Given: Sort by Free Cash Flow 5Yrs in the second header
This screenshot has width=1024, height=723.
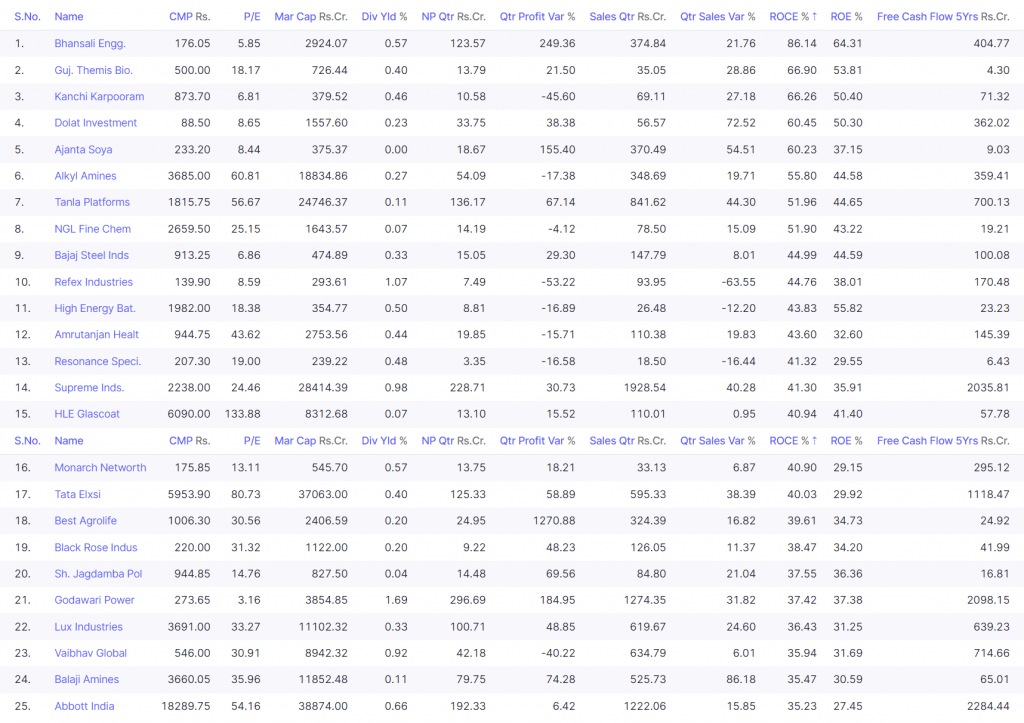Looking at the screenshot, I should coord(943,441).
